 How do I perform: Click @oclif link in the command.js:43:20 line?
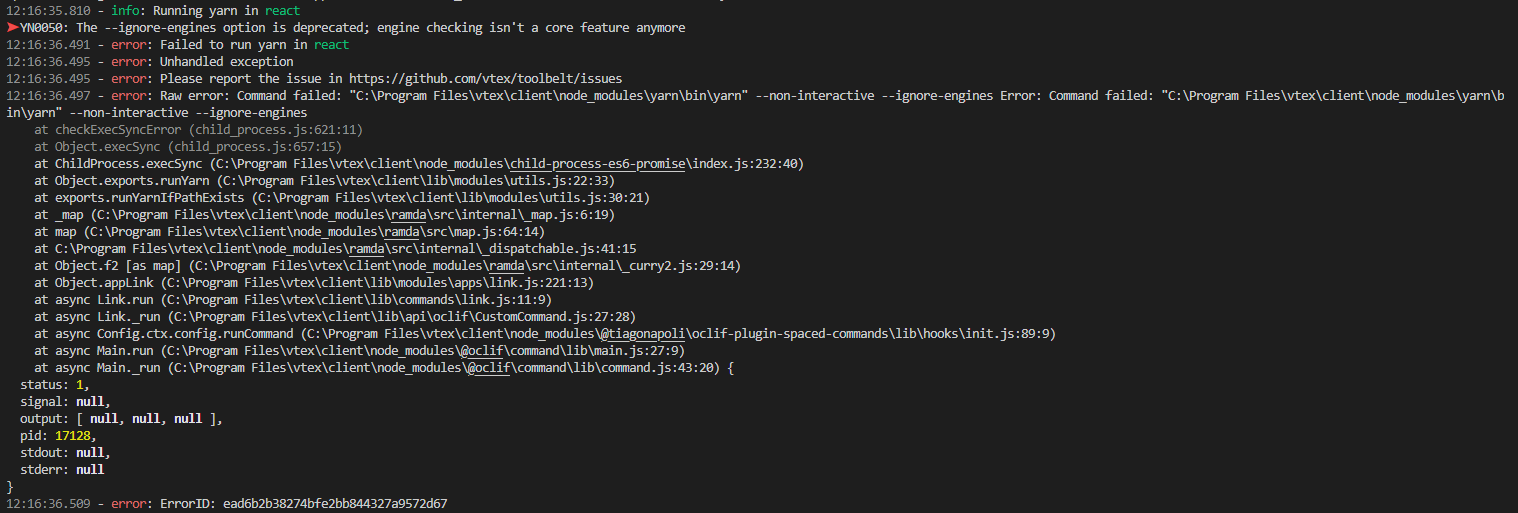click(x=487, y=367)
